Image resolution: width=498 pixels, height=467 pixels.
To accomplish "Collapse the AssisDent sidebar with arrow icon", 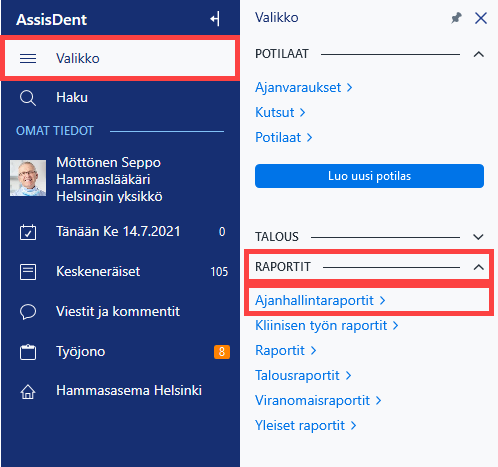I will (215, 19).
